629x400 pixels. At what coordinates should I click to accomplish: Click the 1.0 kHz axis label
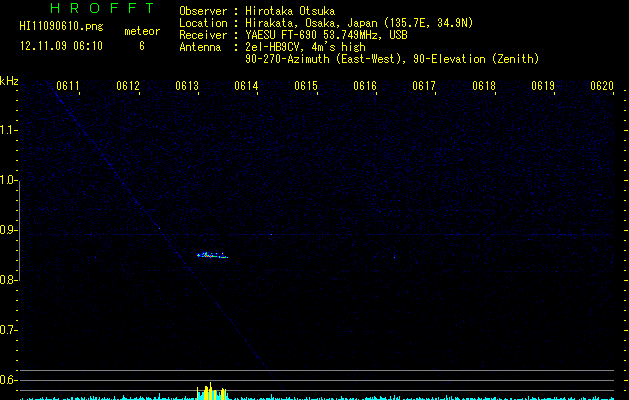pyautogui.click(x=9, y=180)
